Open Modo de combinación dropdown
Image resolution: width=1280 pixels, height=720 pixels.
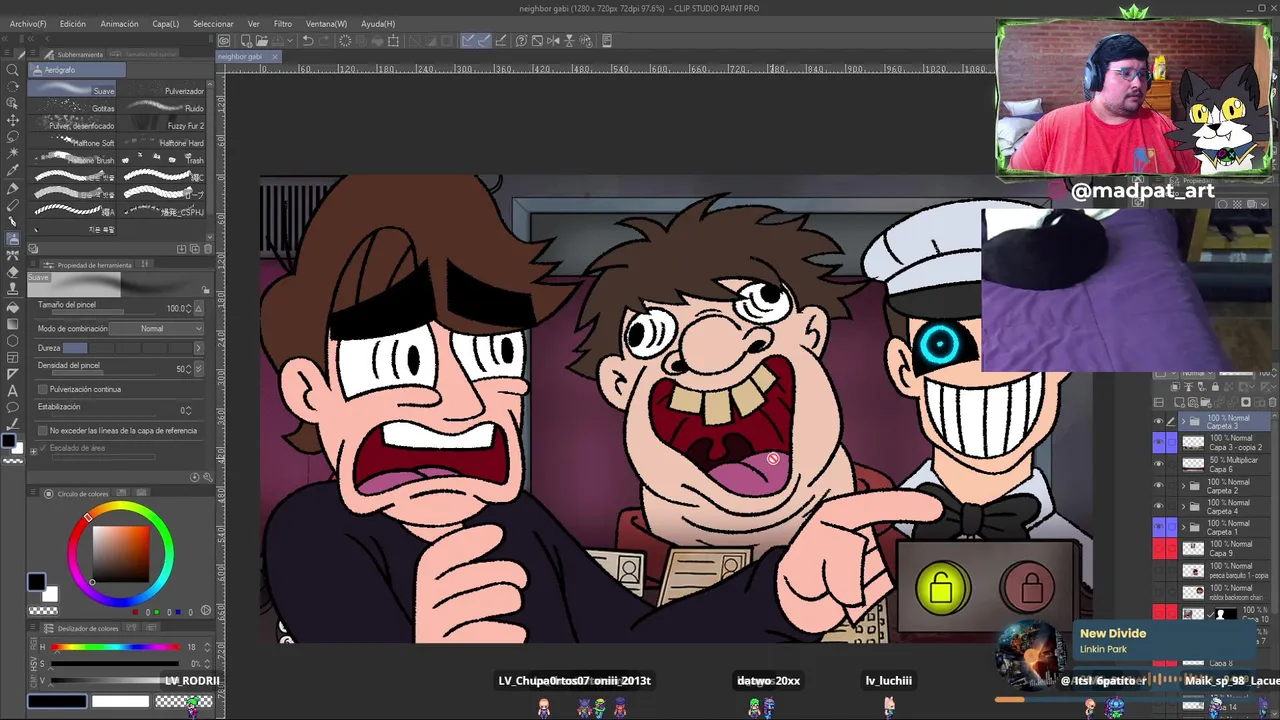coord(156,329)
